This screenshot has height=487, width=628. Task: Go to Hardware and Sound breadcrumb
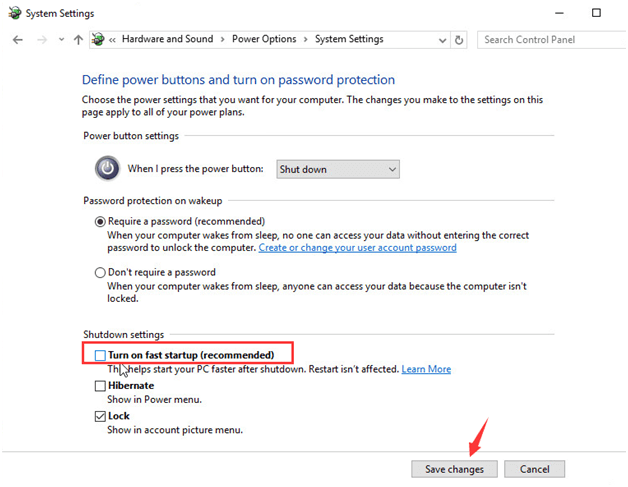point(168,39)
